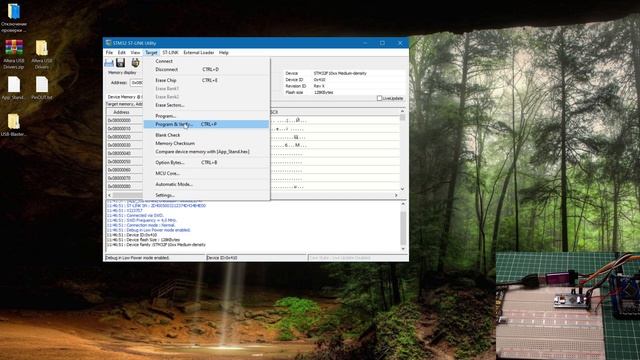
Task: Choose Connect in Target menu
Action: click(x=206, y=61)
